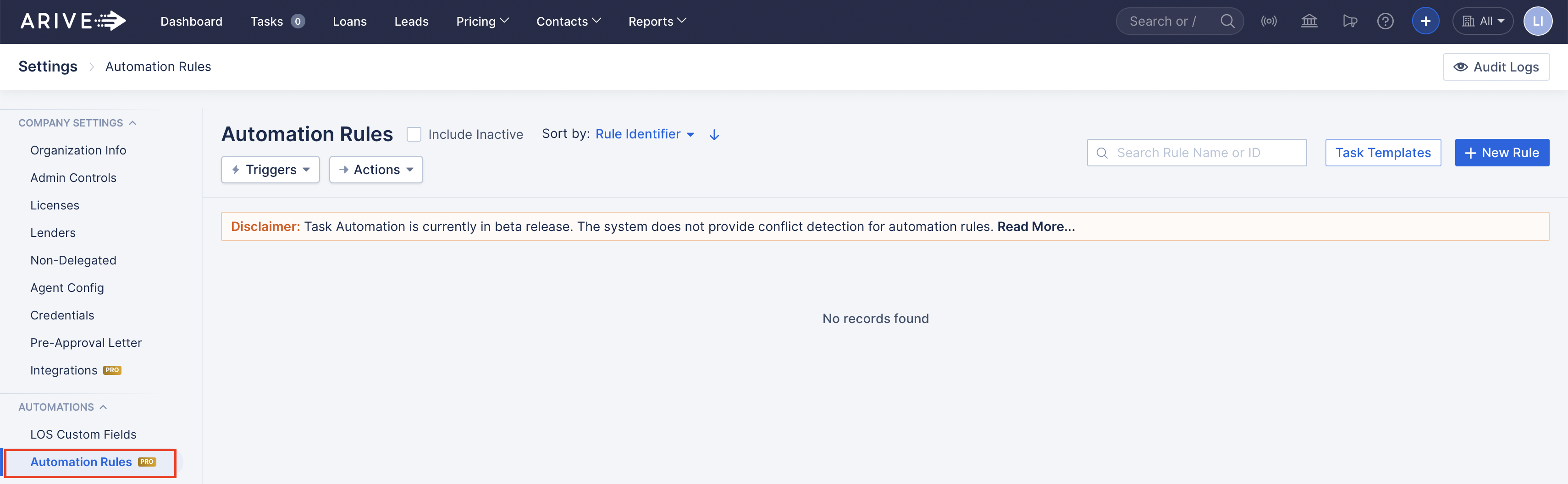Toggle the descending sort arrow
The height and width of the screenshot is (484, 1568).
713,135
